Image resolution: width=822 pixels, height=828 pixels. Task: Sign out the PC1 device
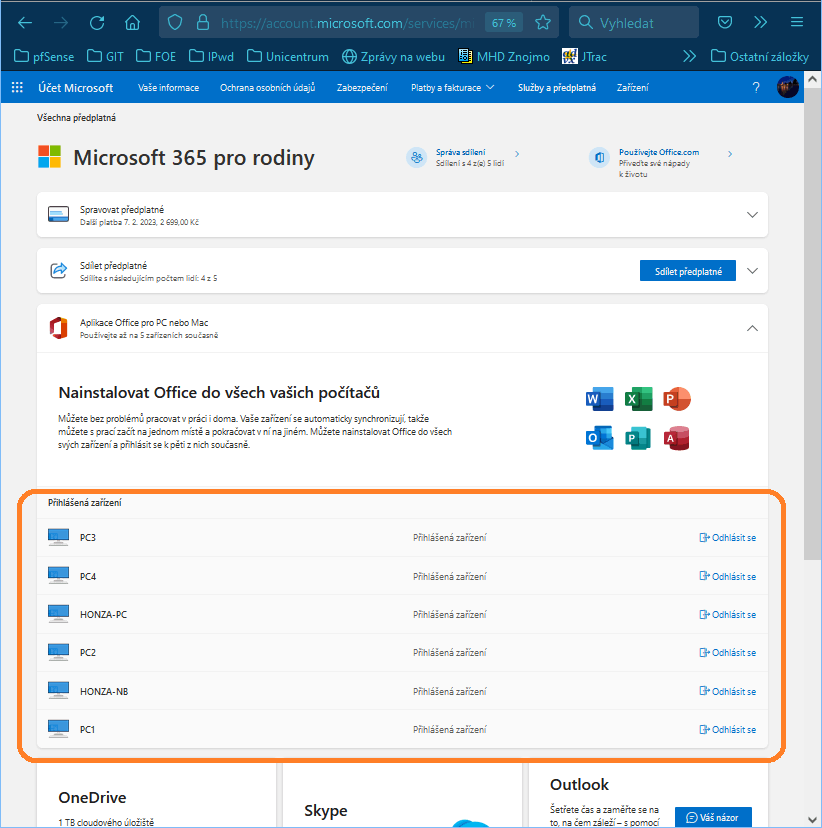tap(727, 729)
